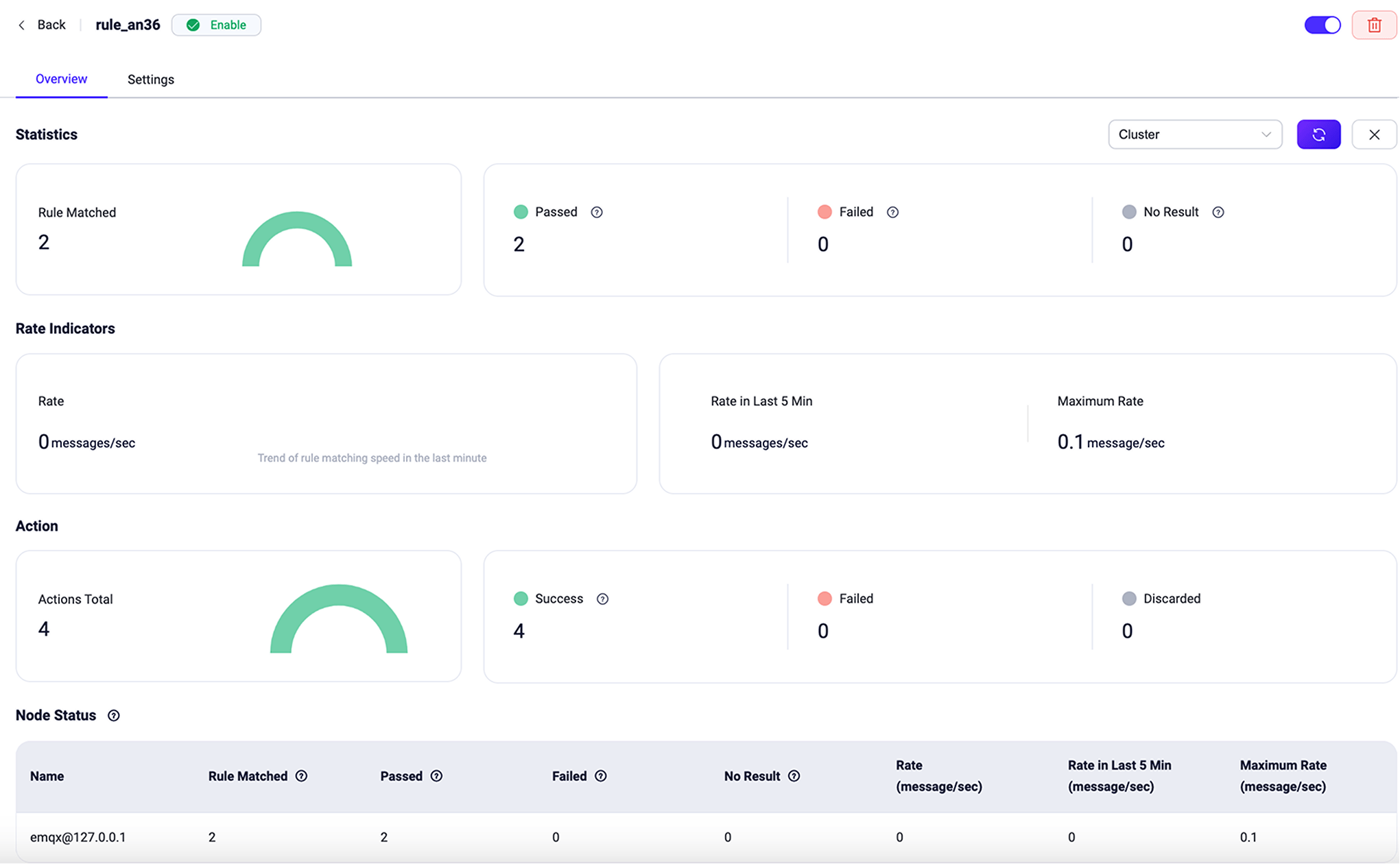
Task: Click the green Enable status badge
Action: pyautogui.click(x=216, y=25)
